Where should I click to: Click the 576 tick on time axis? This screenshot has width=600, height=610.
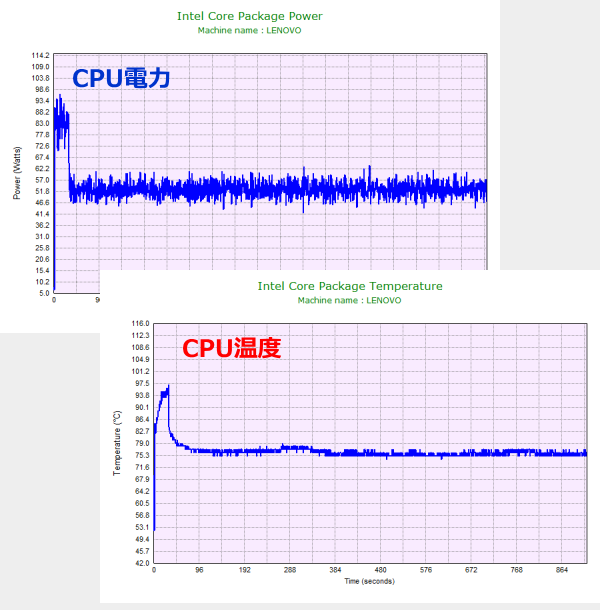(426, 570)
